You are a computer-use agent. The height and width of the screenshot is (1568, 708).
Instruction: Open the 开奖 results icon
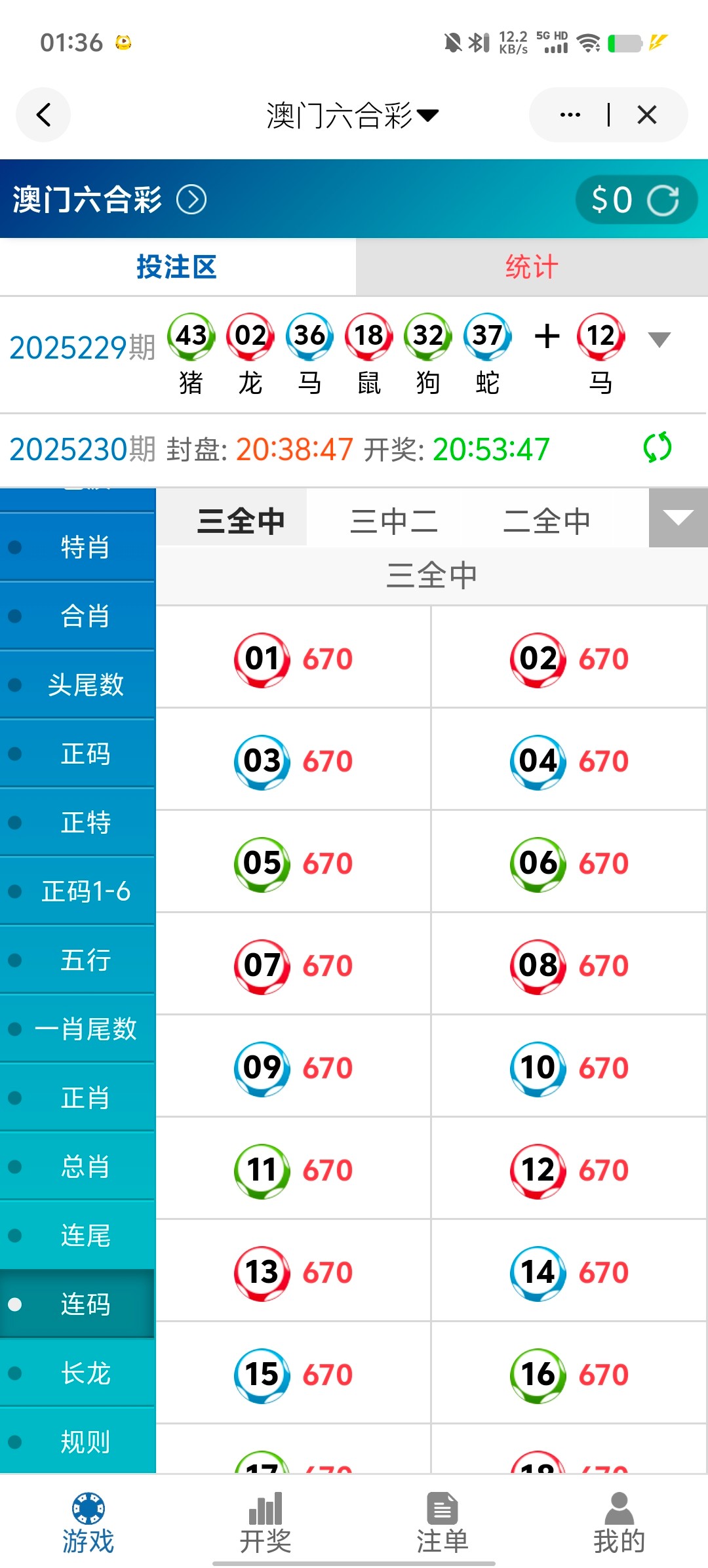(265, 1508)
